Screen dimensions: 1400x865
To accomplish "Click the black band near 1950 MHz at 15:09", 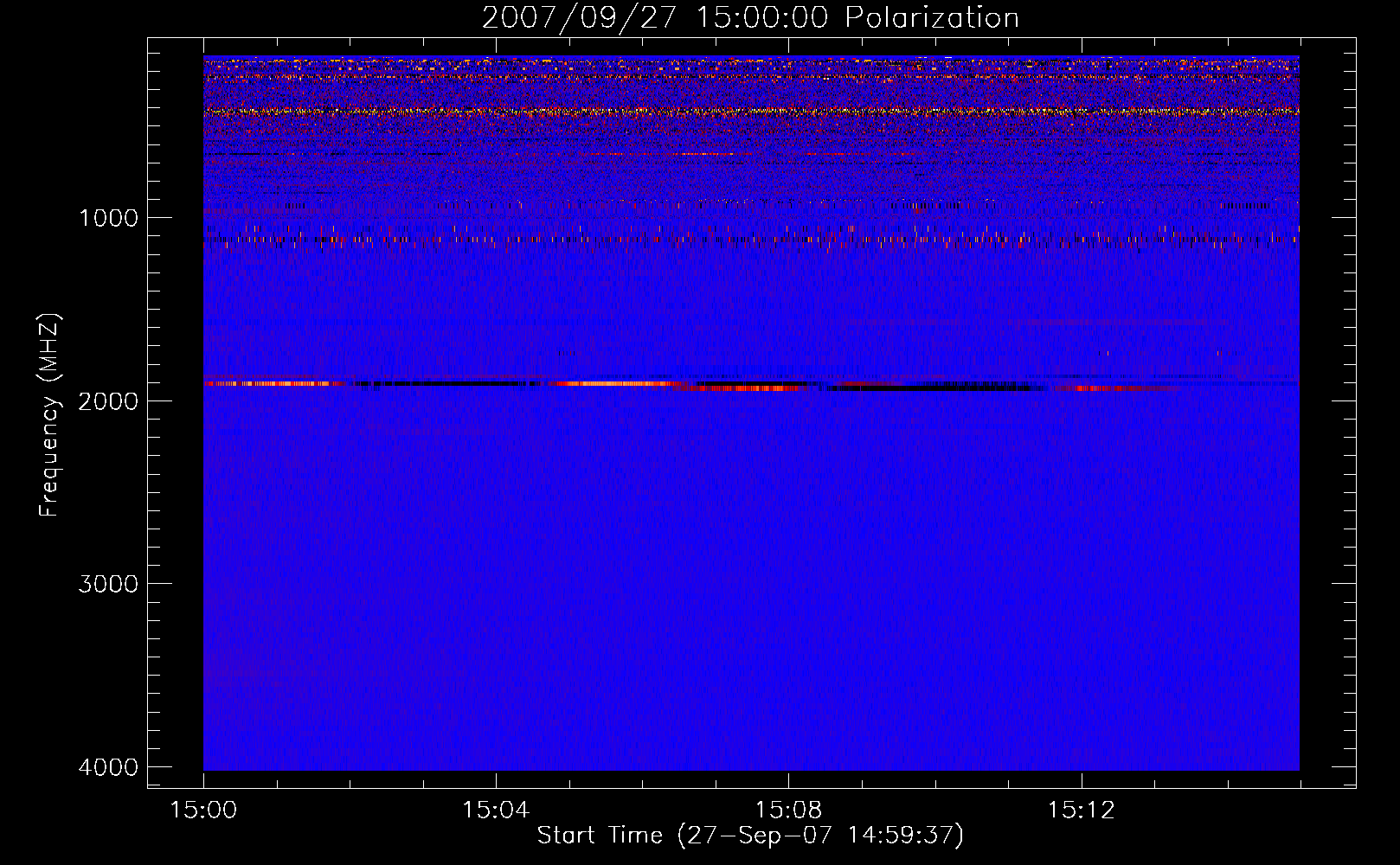I will coord(934,388).
